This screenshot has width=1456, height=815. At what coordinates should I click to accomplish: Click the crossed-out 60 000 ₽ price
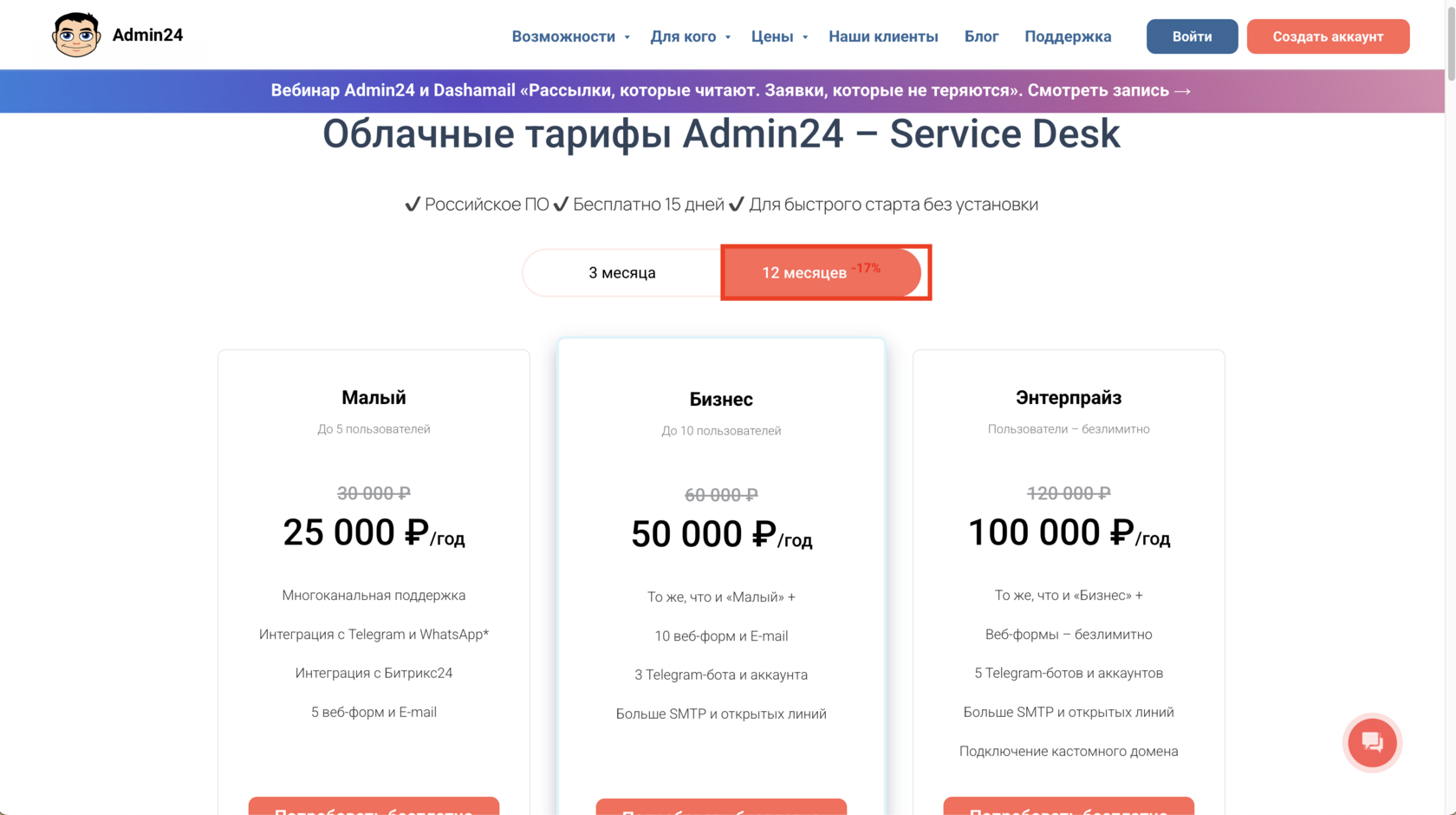point(721,495)
